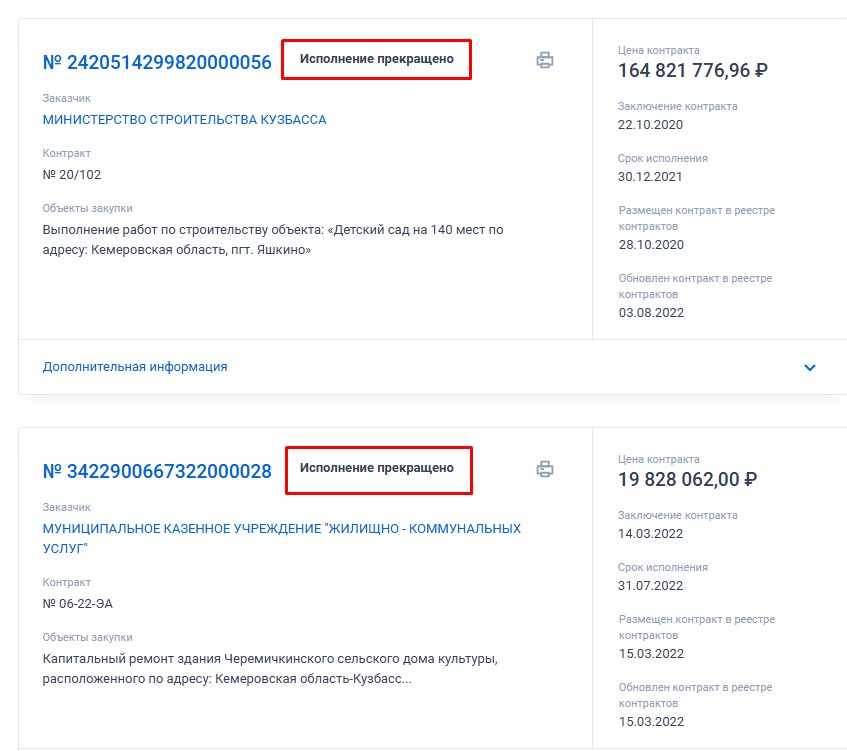This screenshot has width=847, height=751.
Task: Click the execution deadline 30.12.2021
Action: (651, 176)
